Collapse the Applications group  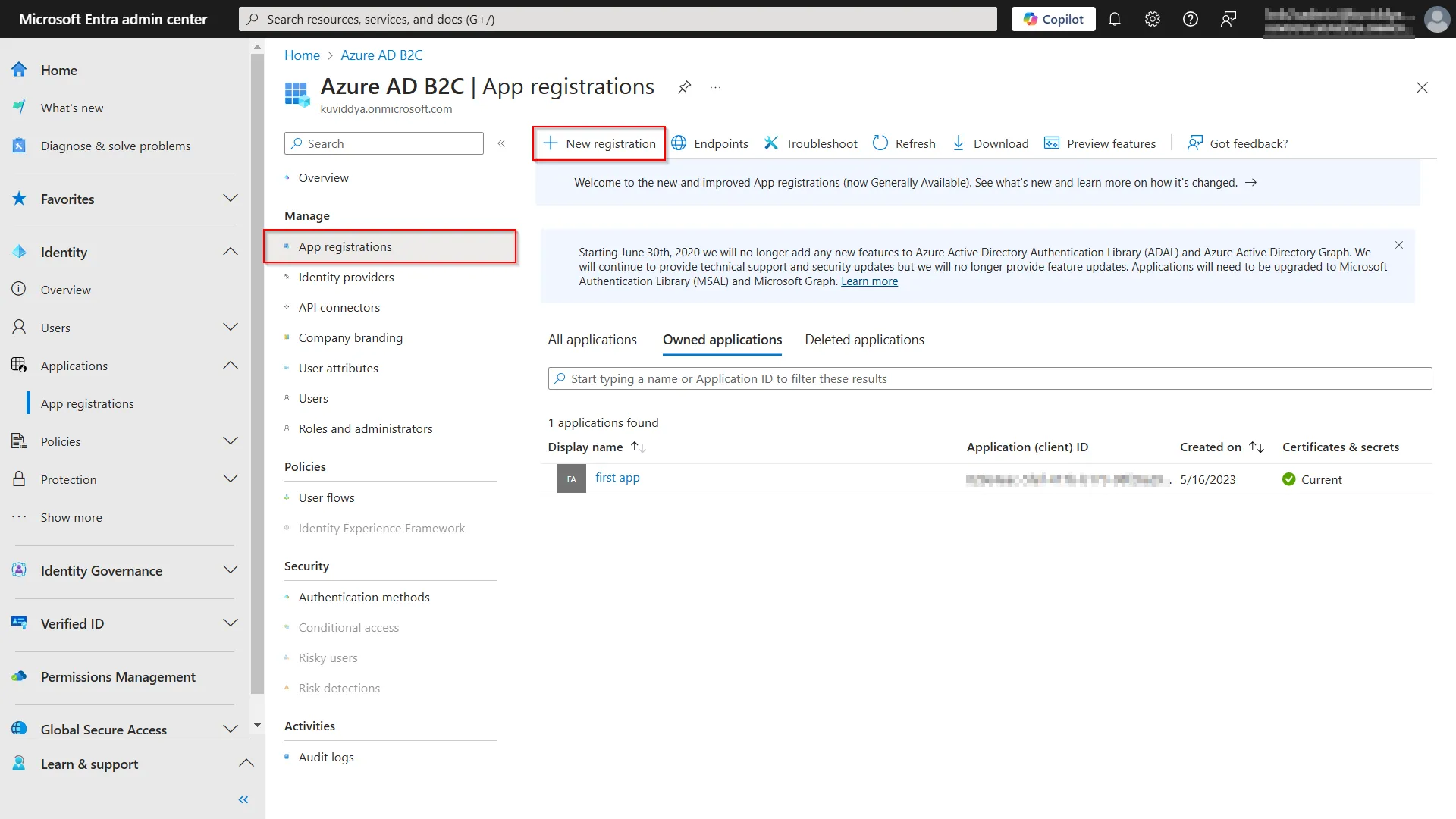coord(231,366)
